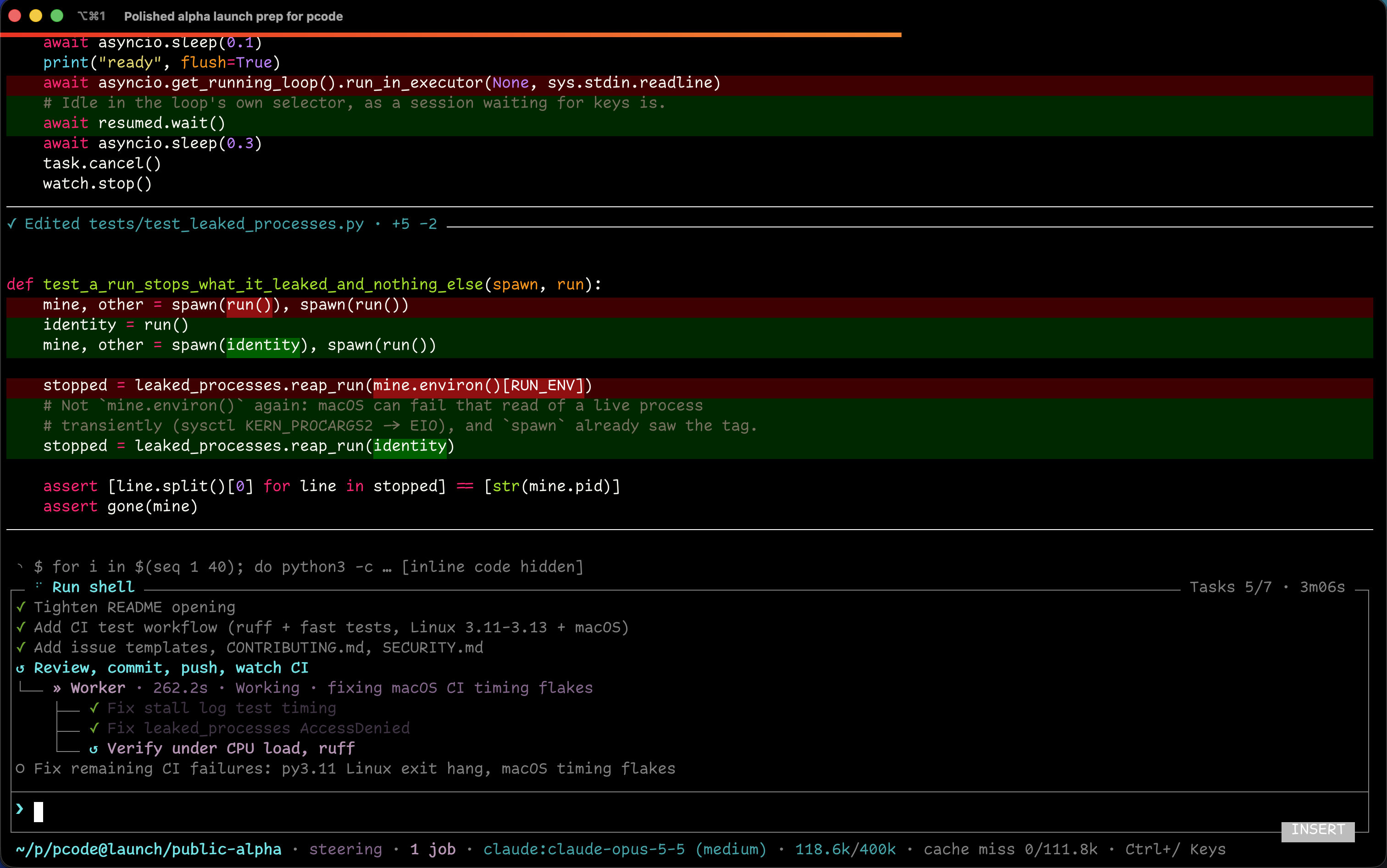Image resolution: width=1387 pixels, height=868 pixels.
Task: Click the 'Verify under CPU load, ruff' subtask
Action: point(231,749)
